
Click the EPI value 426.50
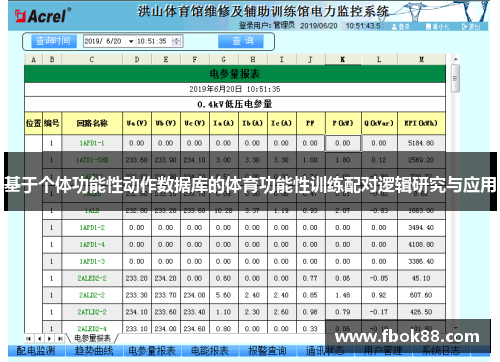(421, 312)
